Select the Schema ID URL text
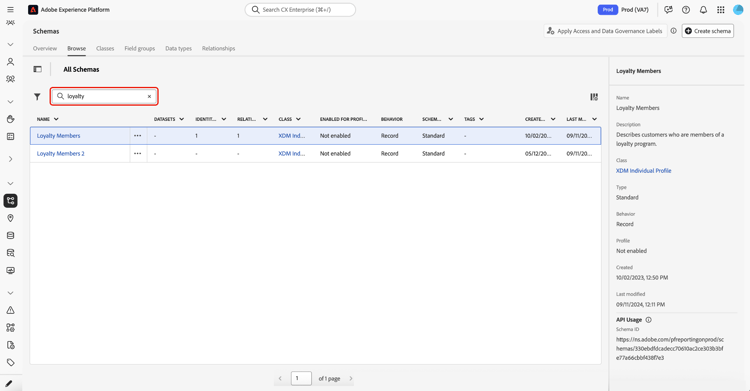Viewport: 750px width, 391px height. pos(670,348)
